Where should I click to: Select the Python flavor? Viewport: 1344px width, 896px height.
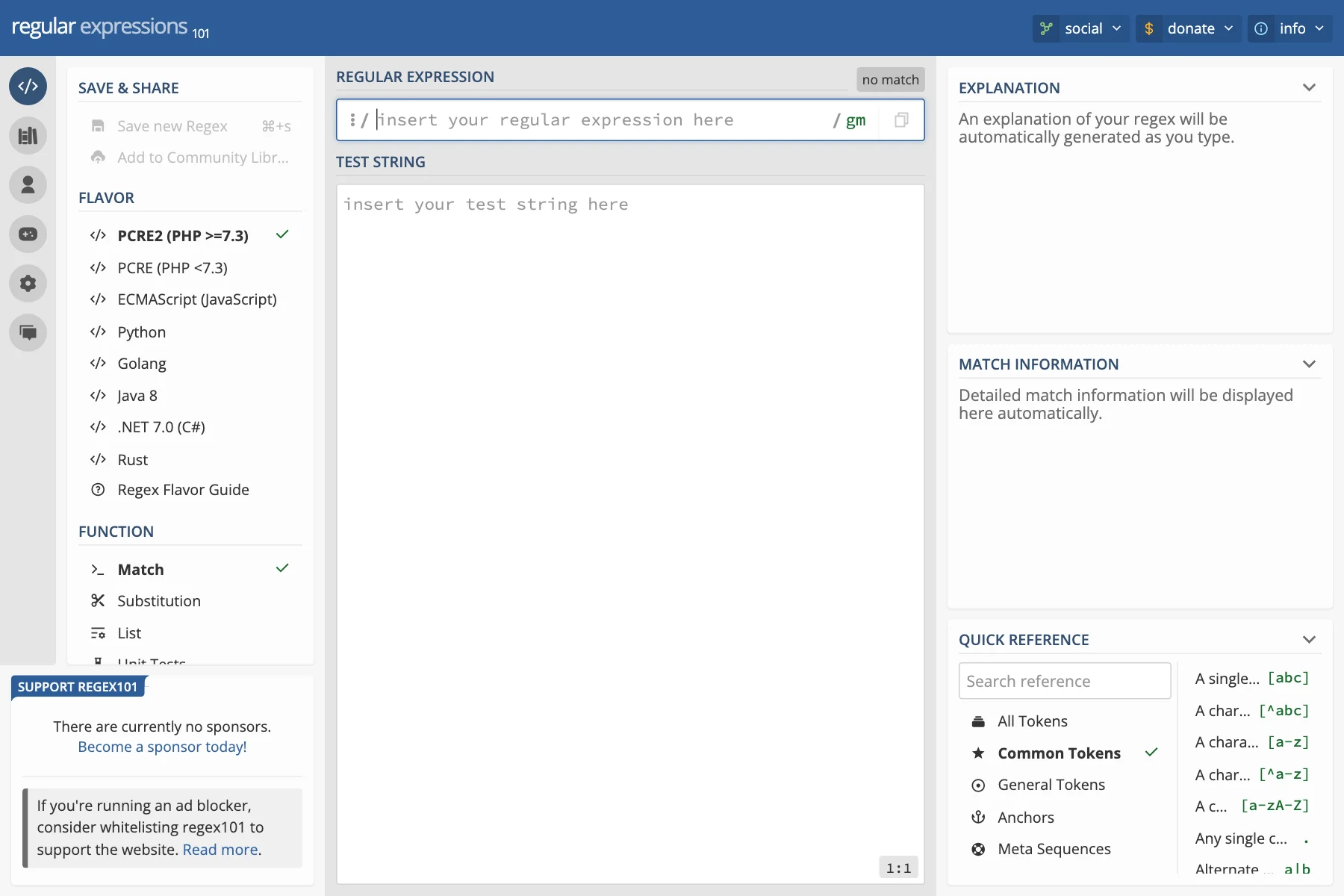click(x=141, y=332)
